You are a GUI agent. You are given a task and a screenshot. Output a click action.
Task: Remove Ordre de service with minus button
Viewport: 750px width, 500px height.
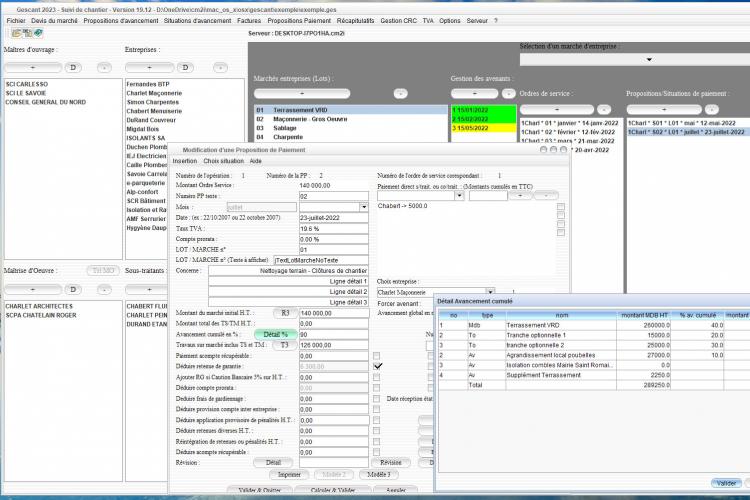pyautogui.click(x=605, y=110)
